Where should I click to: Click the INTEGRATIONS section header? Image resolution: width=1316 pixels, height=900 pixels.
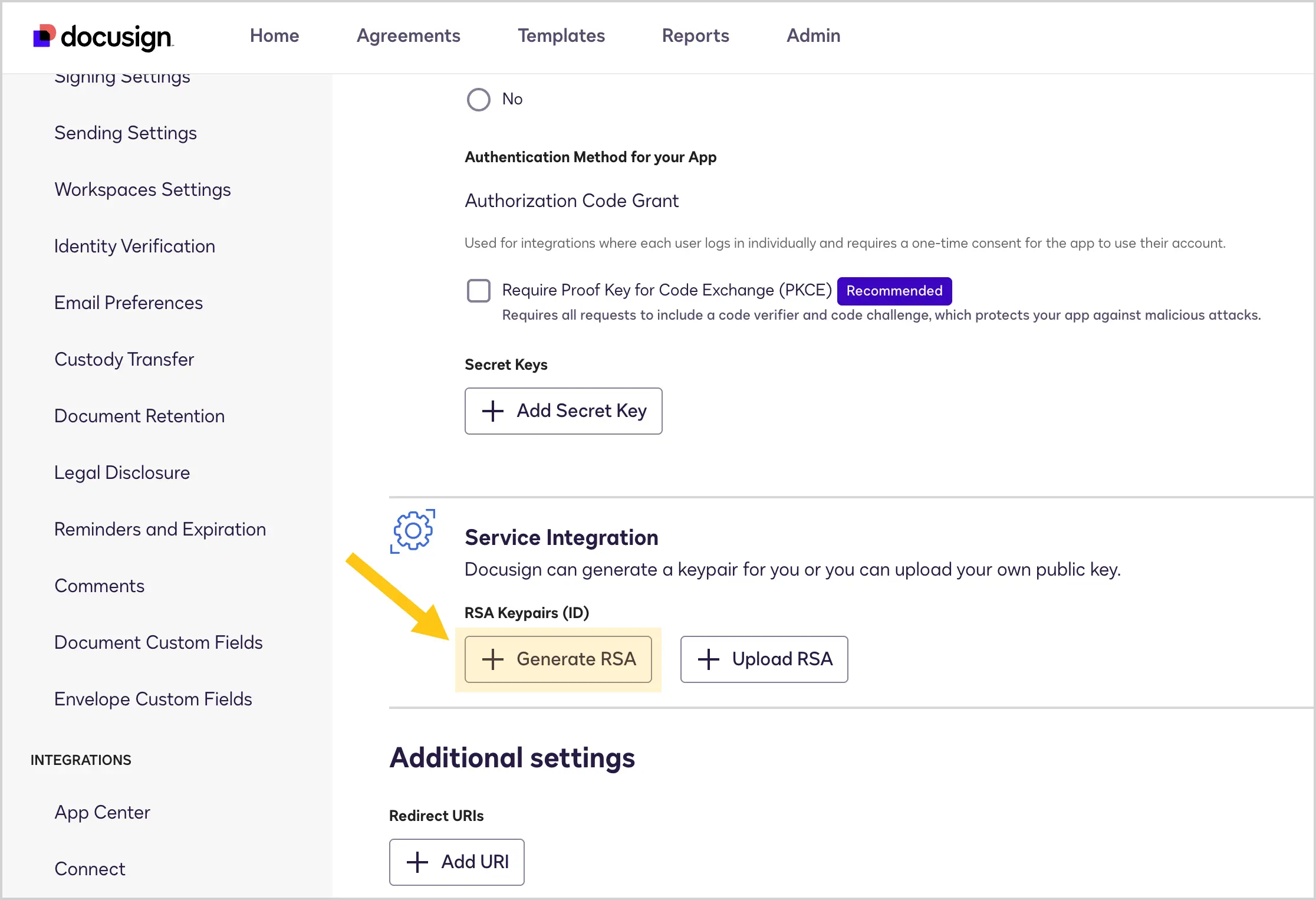point(81,760)
